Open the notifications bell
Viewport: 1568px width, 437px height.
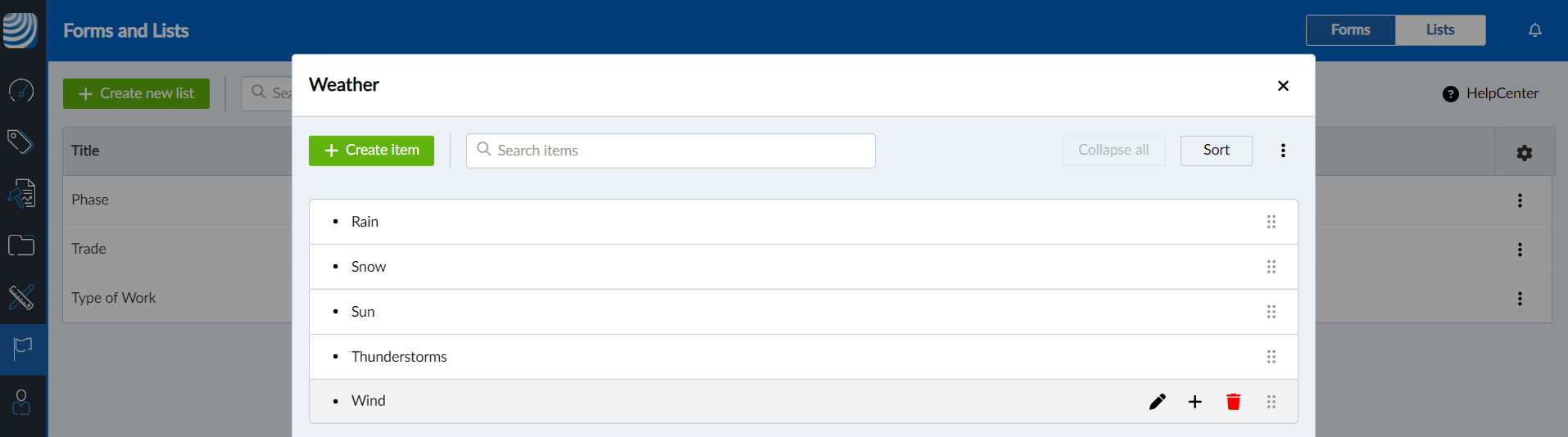point(1534,30)
